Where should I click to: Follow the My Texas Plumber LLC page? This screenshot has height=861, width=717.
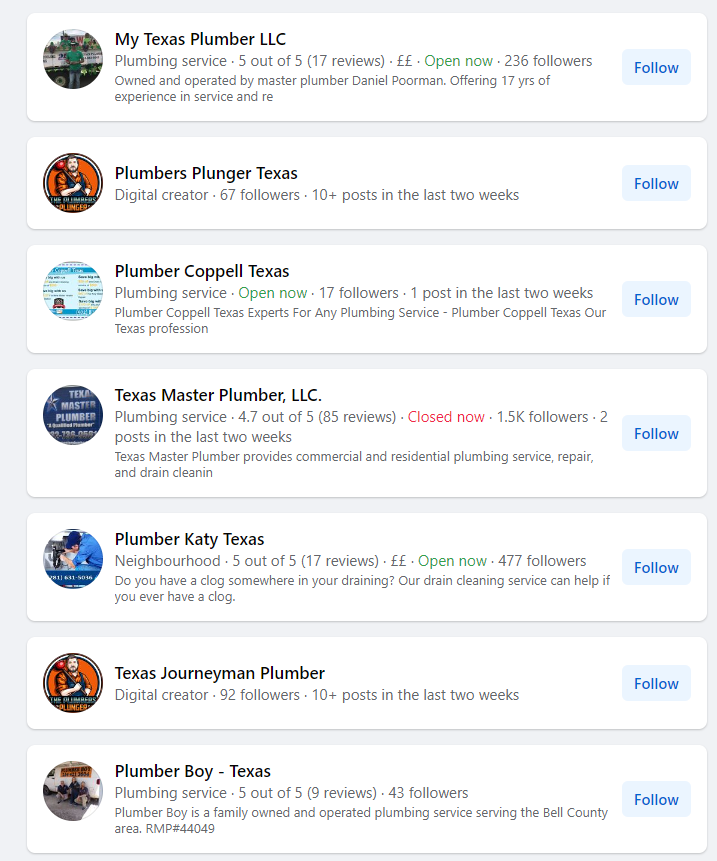655,67
